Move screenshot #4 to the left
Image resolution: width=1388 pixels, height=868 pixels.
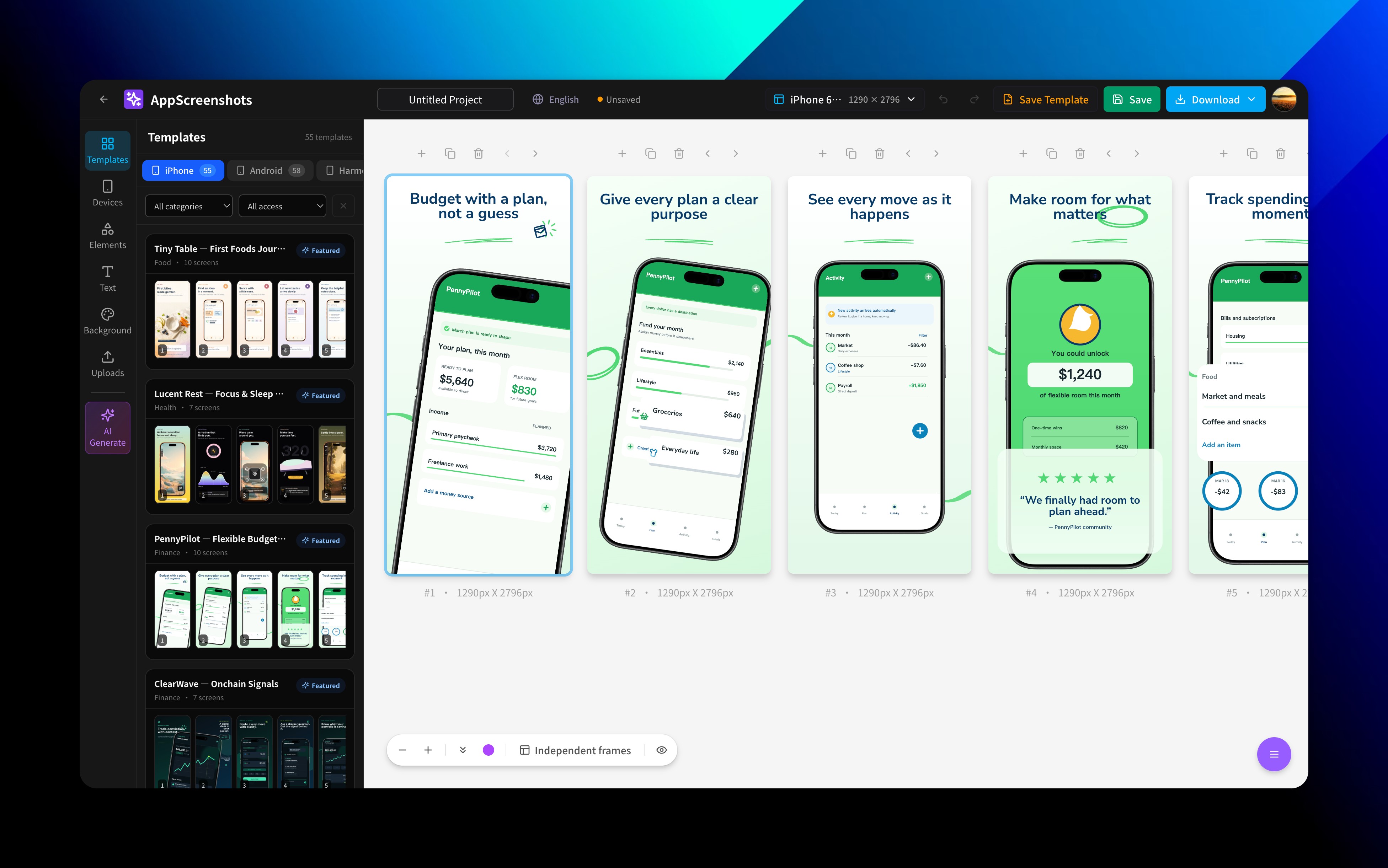click(x=1109, y=153)
